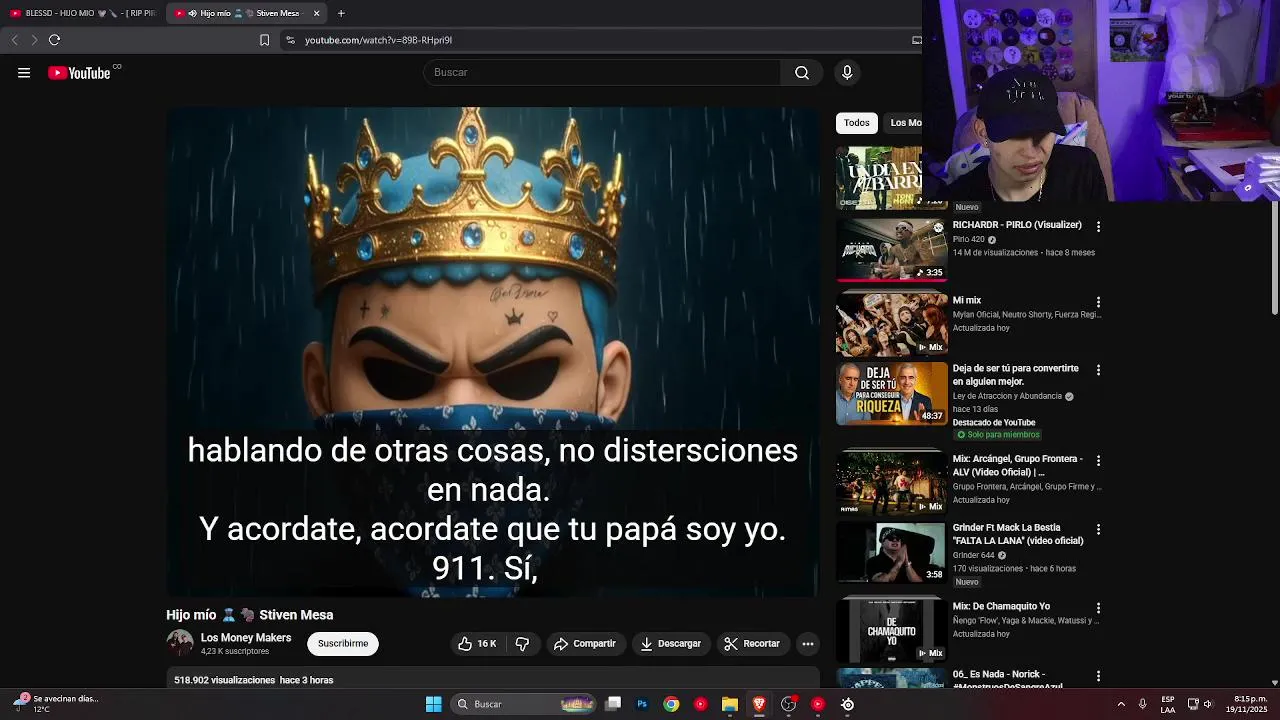1280x720 pixels.
Task: Reload the page in browser toolbar
Action: point(54,40)
